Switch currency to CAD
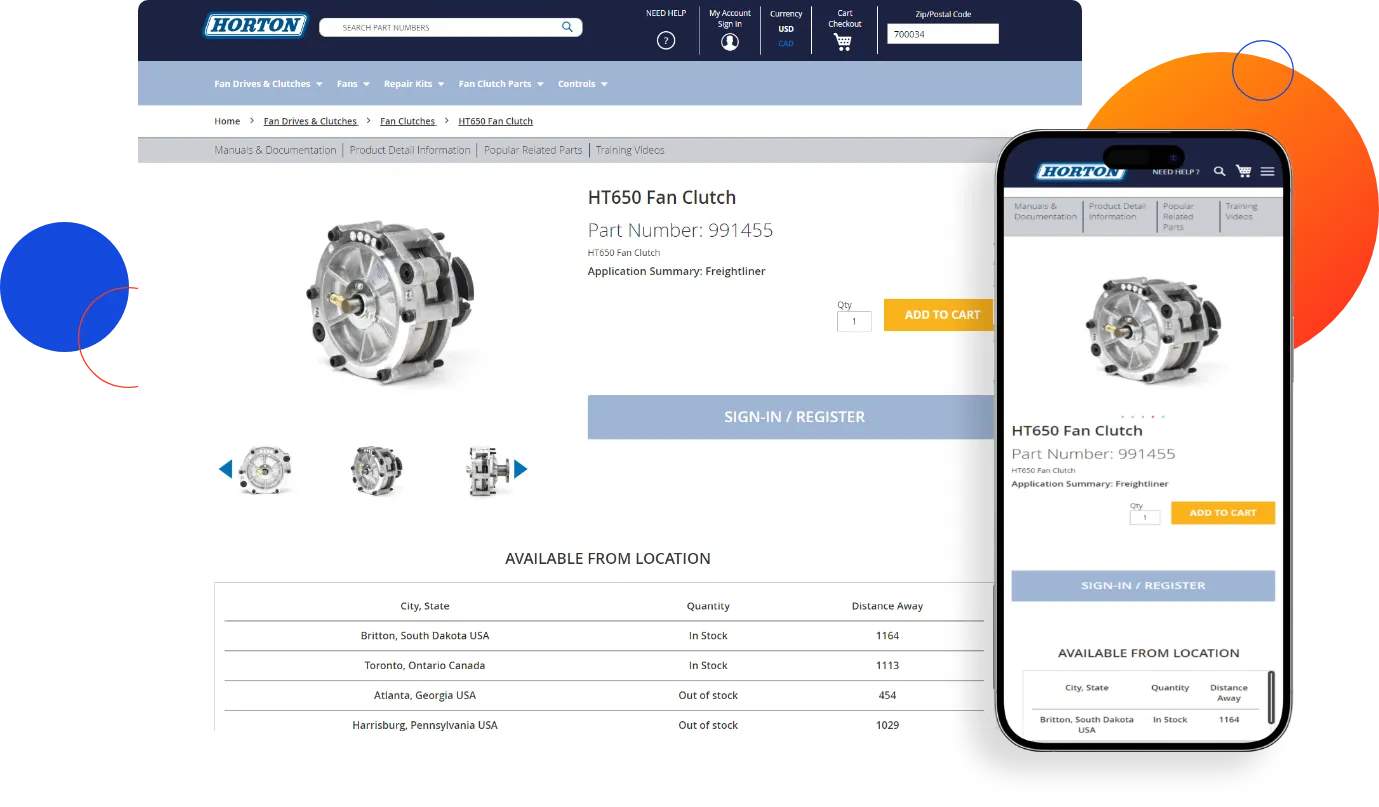This screenshot has height=807, width=1379. point(786,43)
